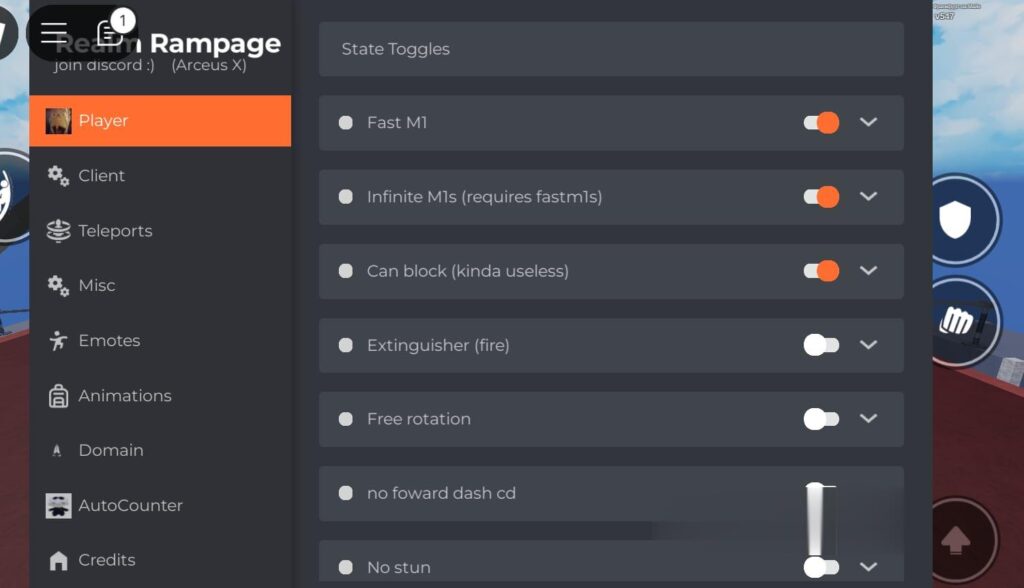Enable the Extinguisher (fire) toggle
This screenshot has width=1024, height=588.
[820, 345]
